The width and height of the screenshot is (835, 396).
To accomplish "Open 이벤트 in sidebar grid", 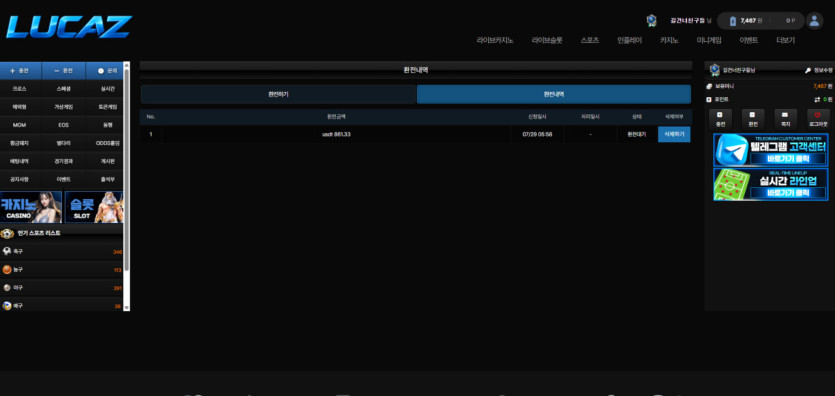I will [x=63, y=179].
